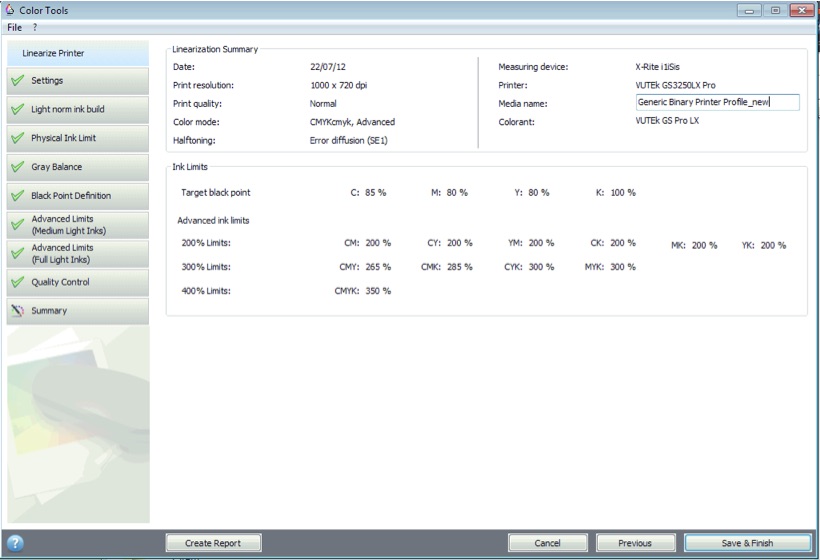
Task: Click the CMYK: 350 % limit value
Action: (x=362, y=291)
